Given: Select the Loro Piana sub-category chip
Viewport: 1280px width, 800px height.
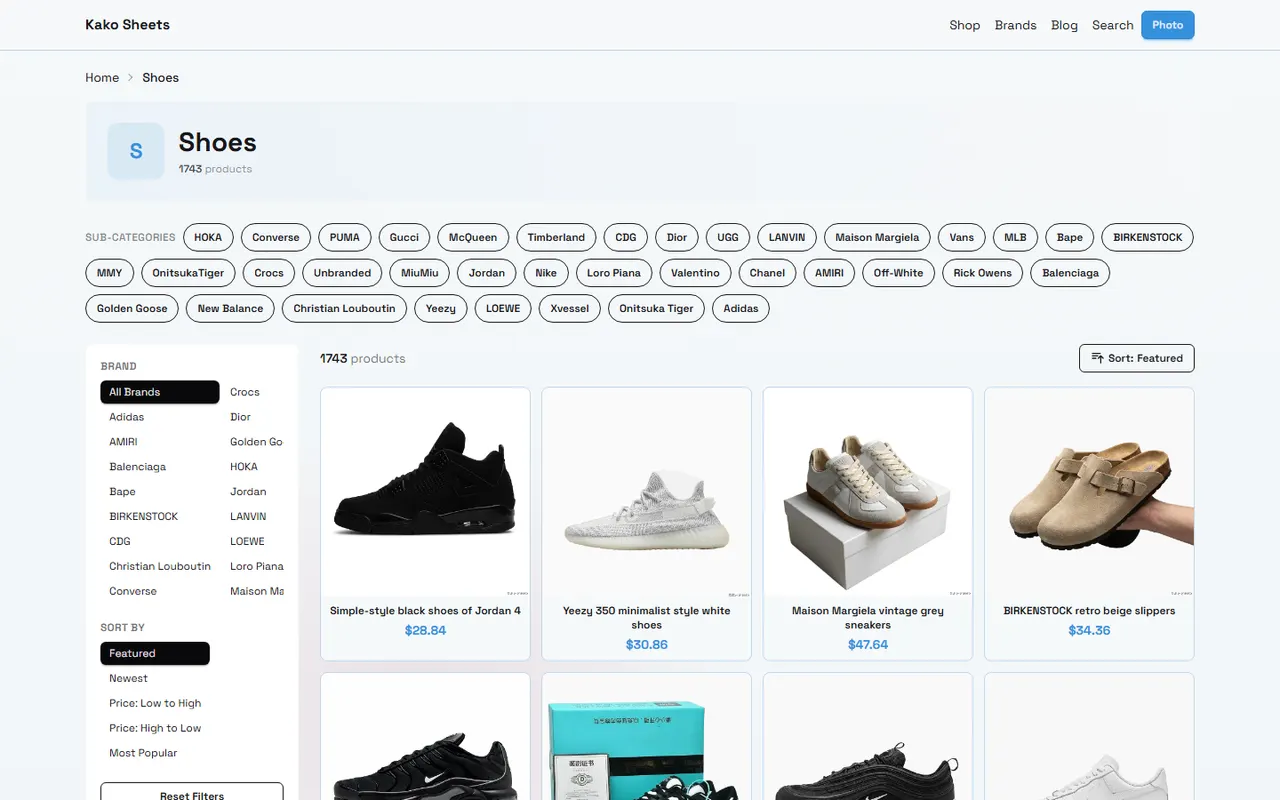Looking at the screenshot, I should pos(614,272).
